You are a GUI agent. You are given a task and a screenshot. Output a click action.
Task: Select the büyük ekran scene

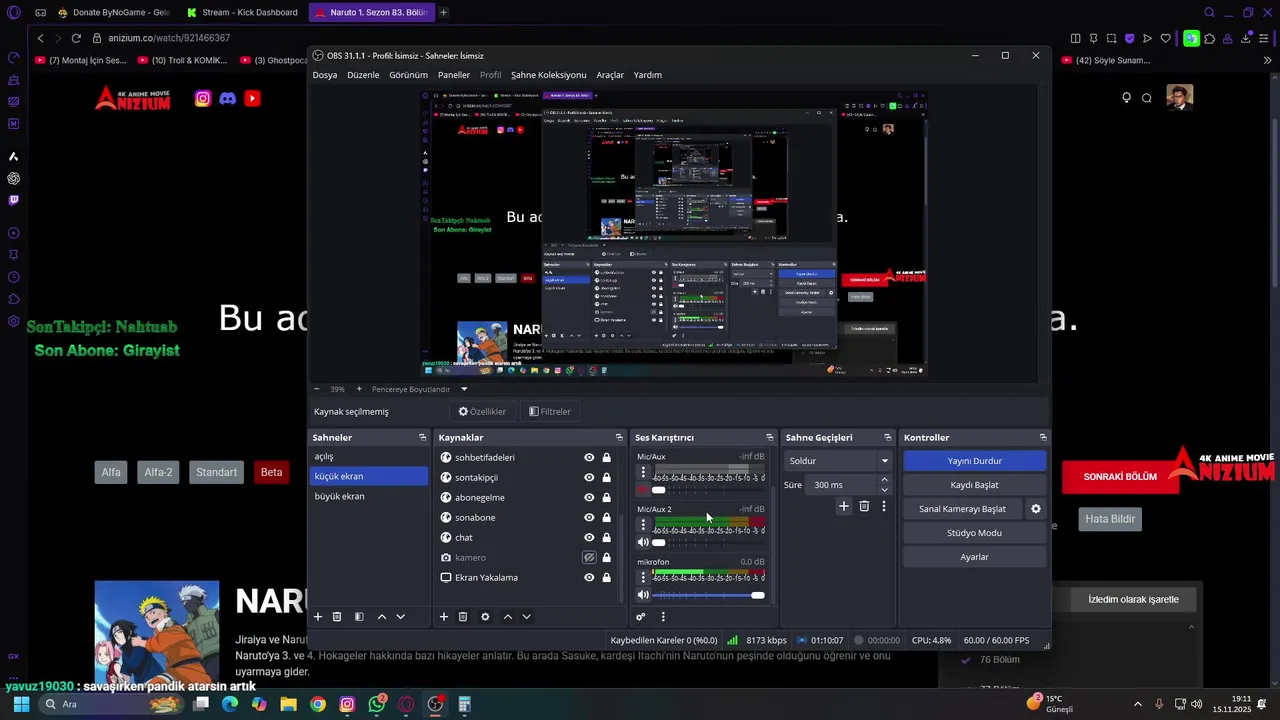(369, 496)
